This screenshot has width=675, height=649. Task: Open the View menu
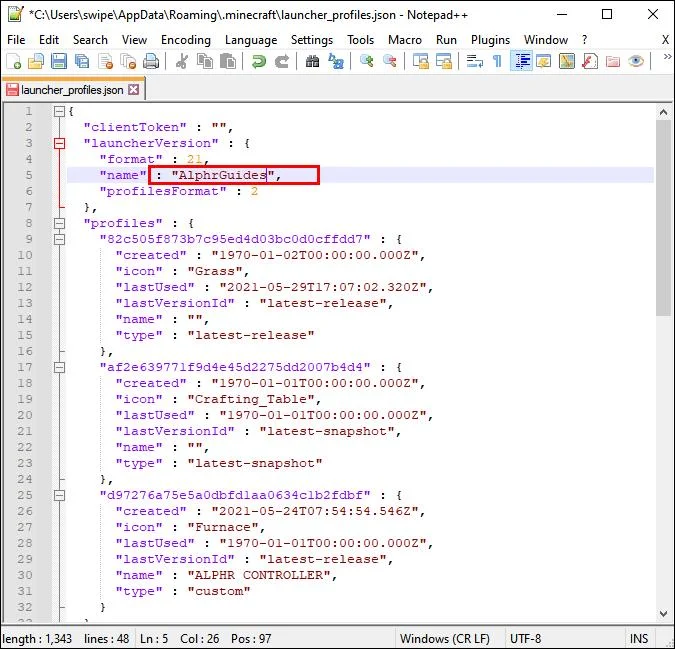point(134,40)
